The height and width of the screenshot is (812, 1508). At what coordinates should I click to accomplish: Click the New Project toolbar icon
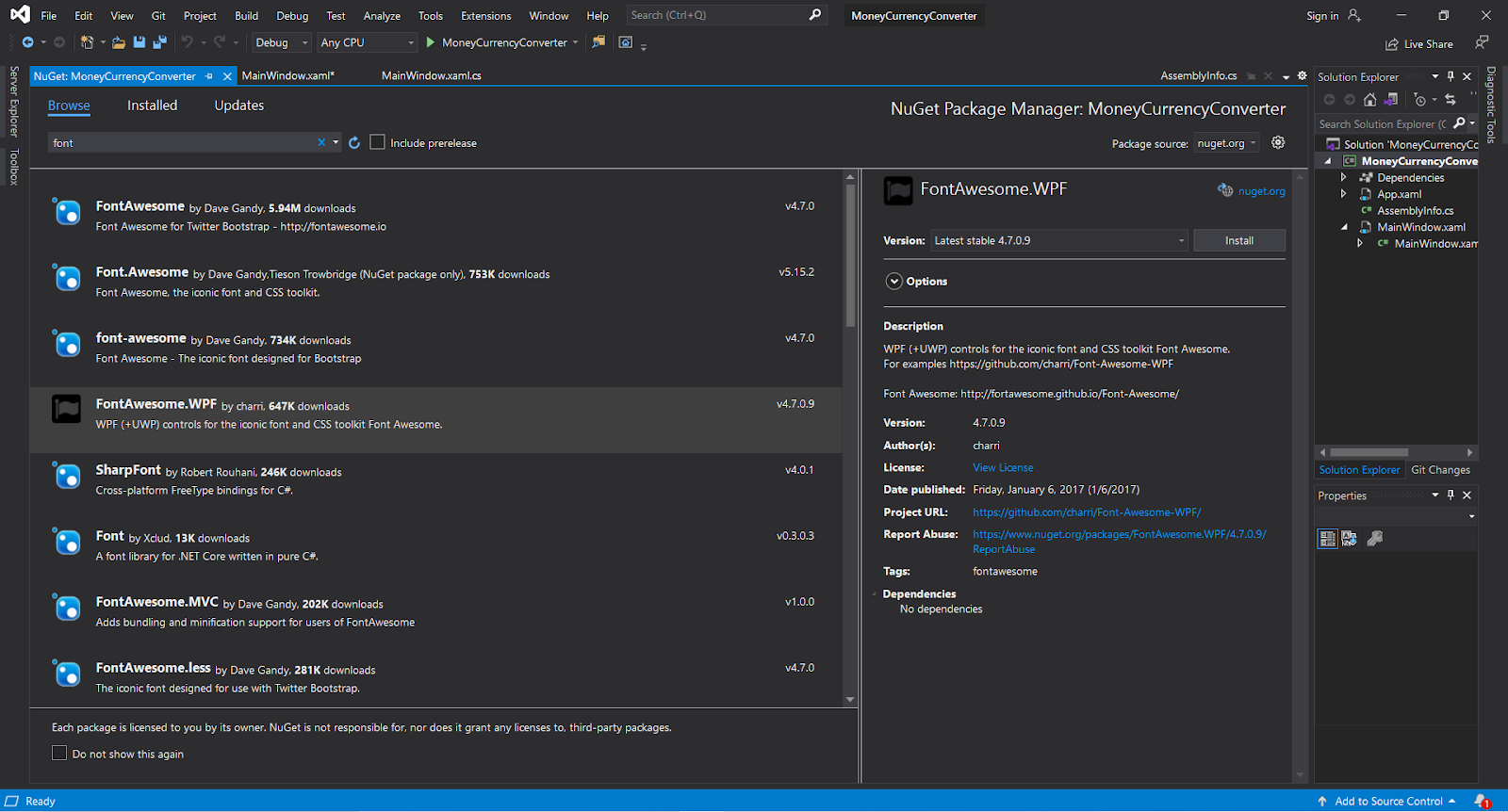click(x=87, y=42)
